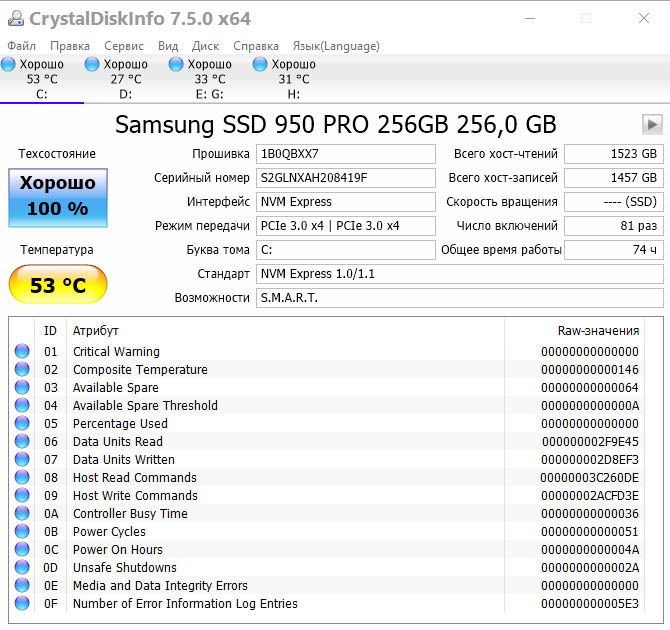Click status orb for Unsafe Shutdowns row

tap(22, 567)
